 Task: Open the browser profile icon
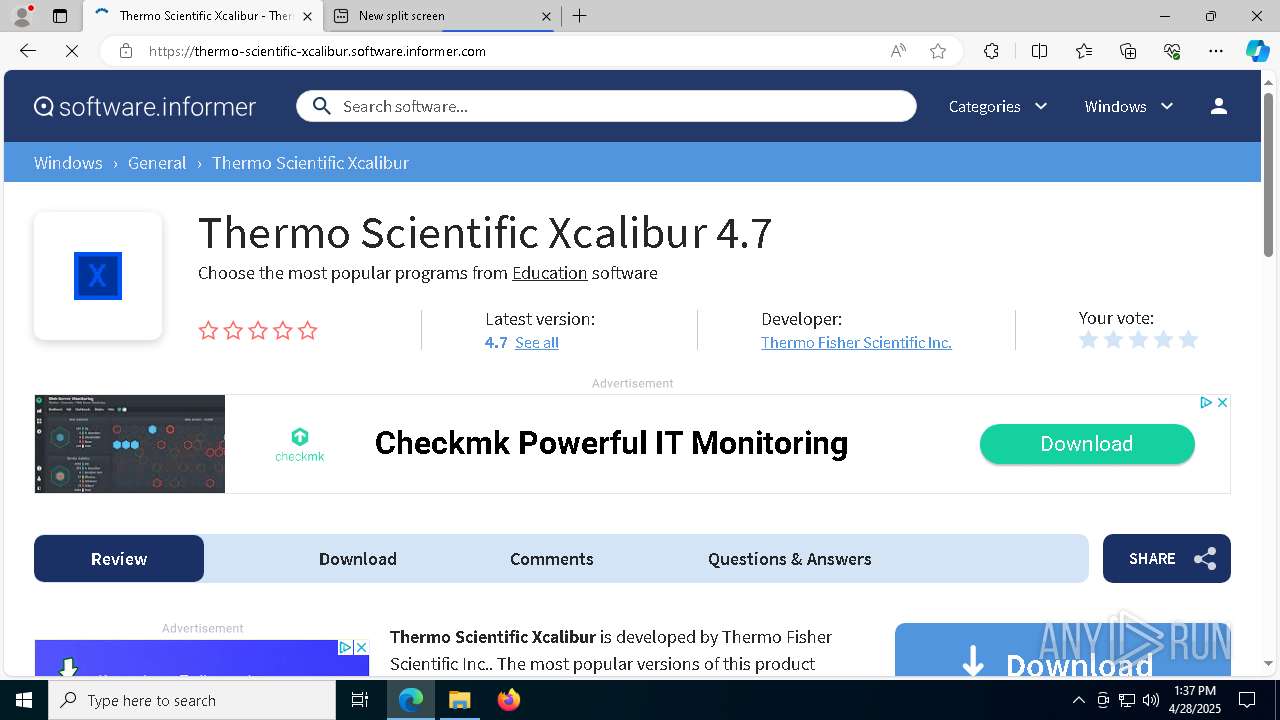coord(22,16)
